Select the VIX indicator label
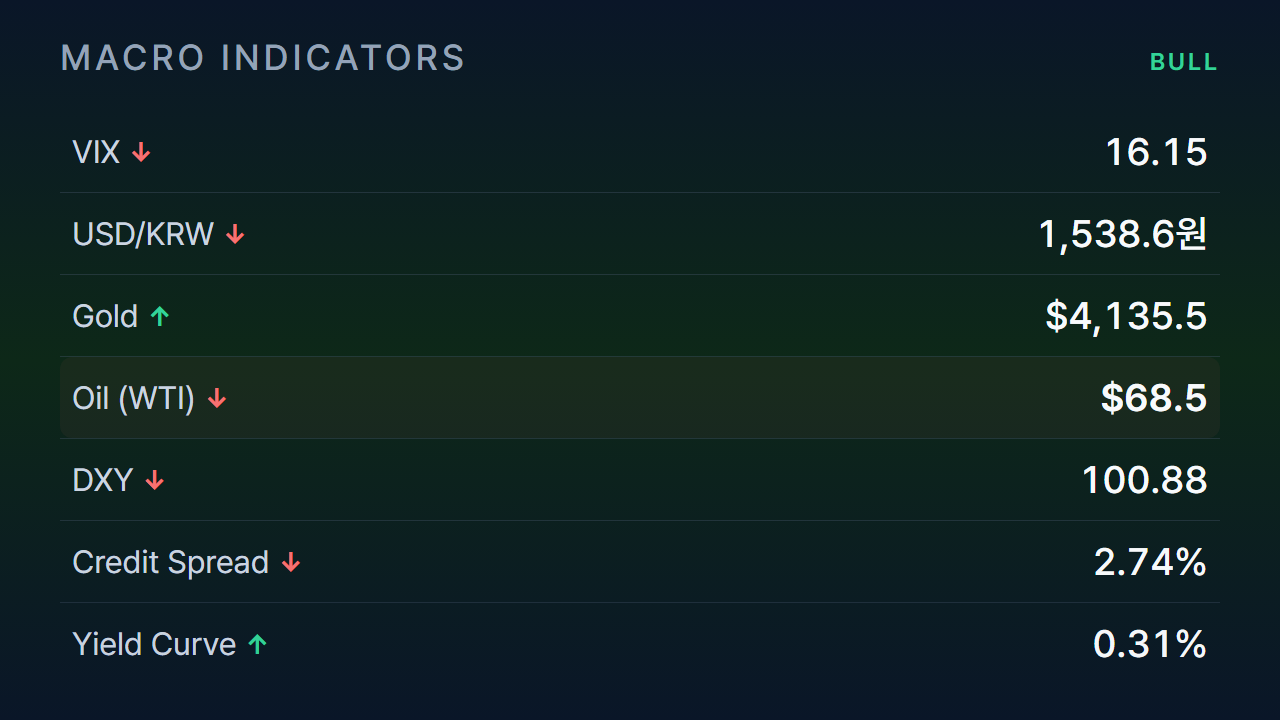This screenshot has height=720, width=1280. click(97, 152)
